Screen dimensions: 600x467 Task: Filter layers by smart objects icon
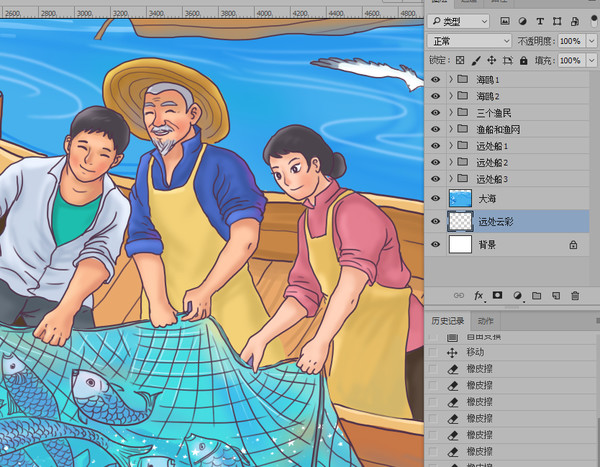[x=575, y=21]
